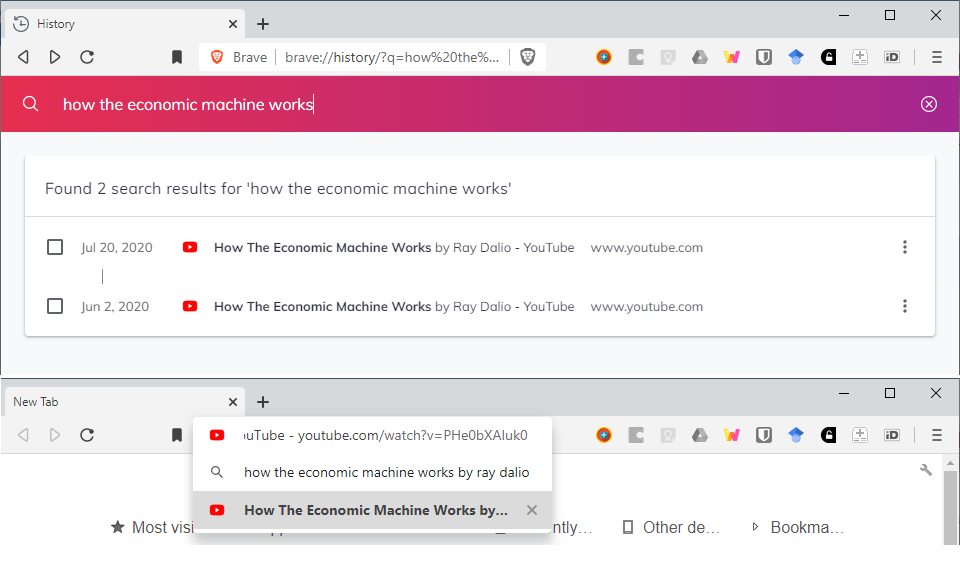Select the New Tab tab
The width and height of the screenshot is (960, 579).
(x=126, y=402)
